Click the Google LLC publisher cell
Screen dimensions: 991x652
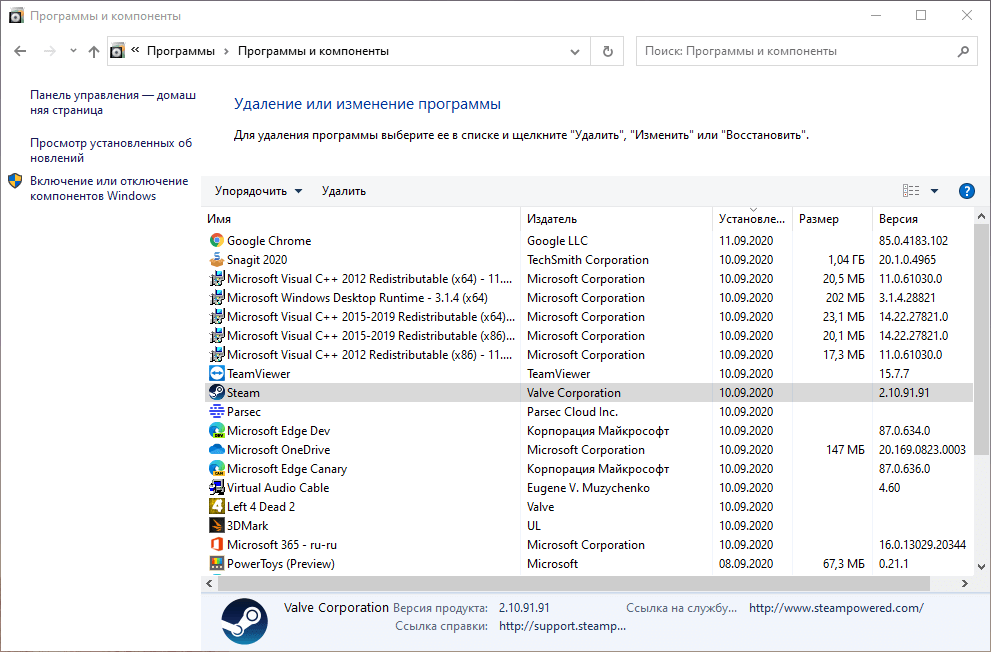click(557, 241)
